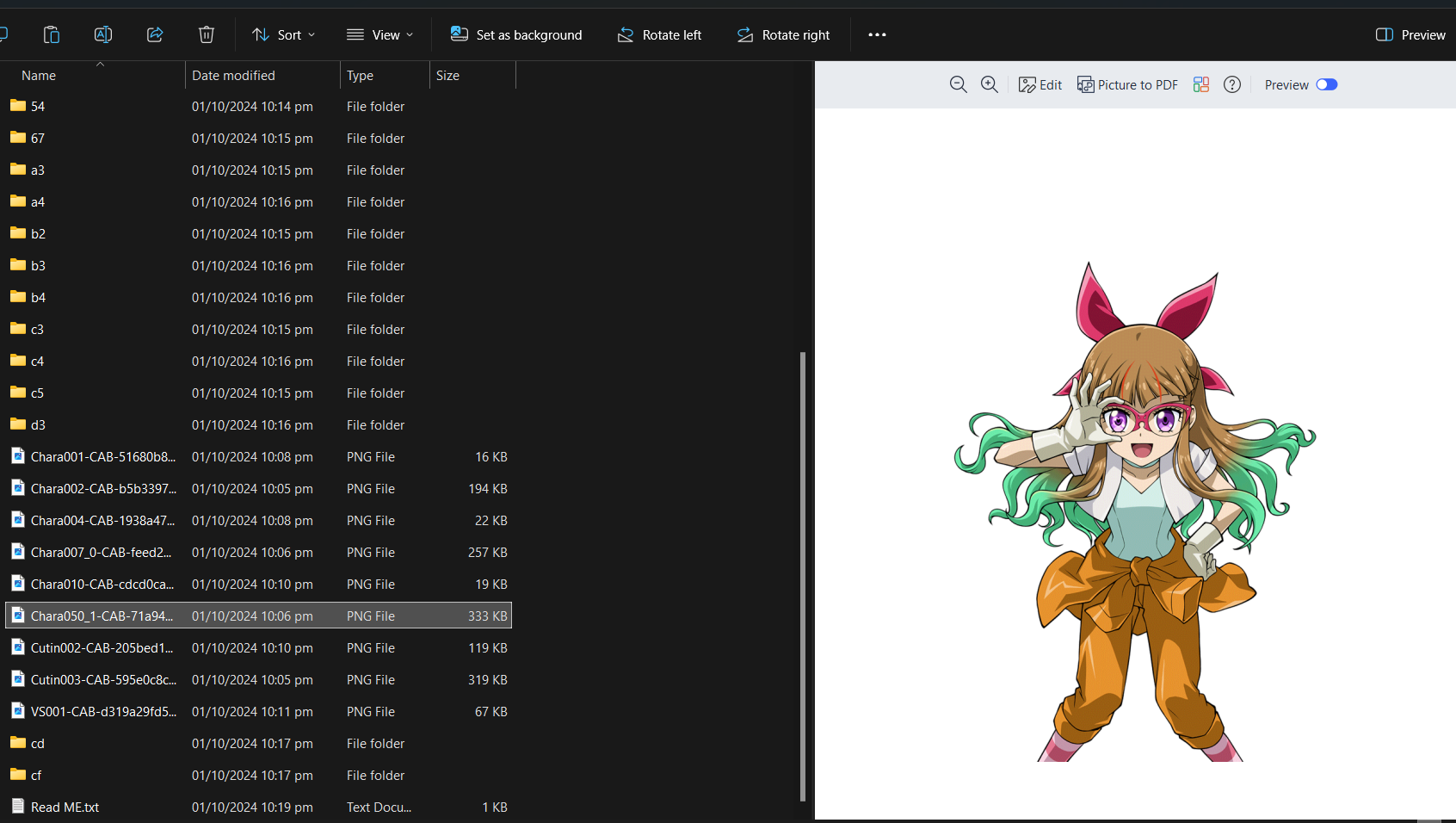Select file Chara002-CAB-b5b3397
The image size is (1456, 823).
tap(258, 489)
